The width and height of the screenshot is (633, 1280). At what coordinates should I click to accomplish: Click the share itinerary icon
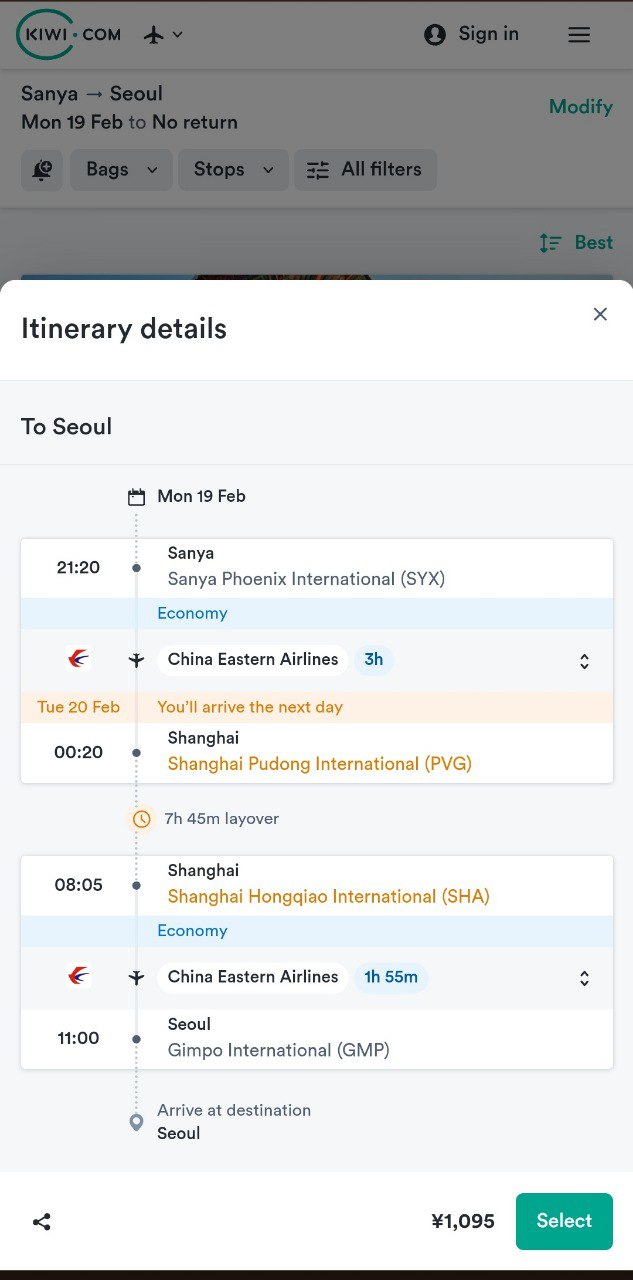pyautogui.click(x=42, y=1221)
